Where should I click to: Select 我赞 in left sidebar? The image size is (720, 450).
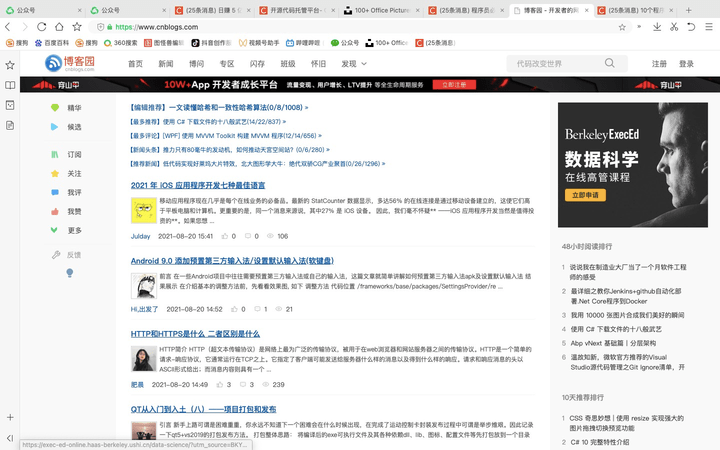pos(67,211)
